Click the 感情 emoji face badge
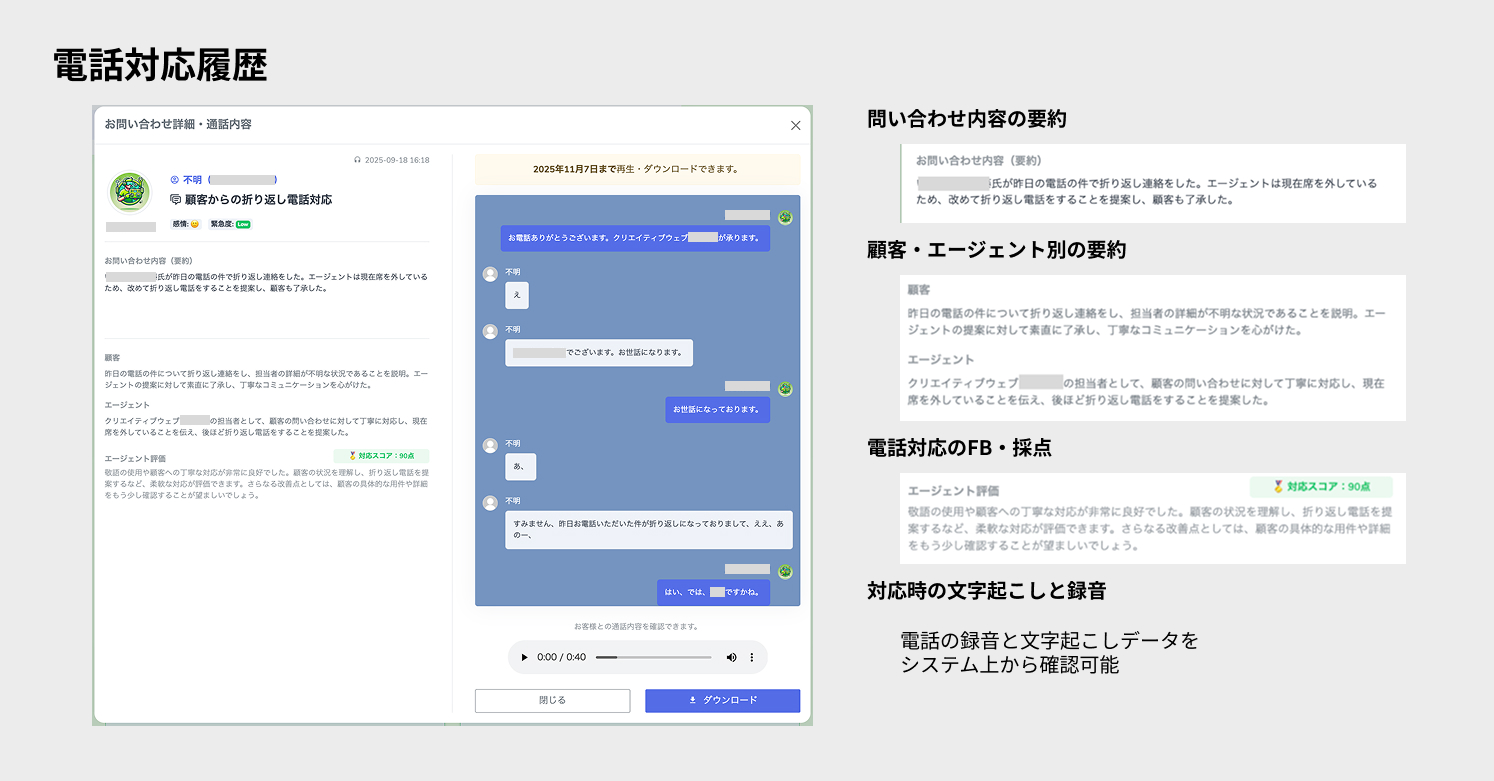Image resolution: width=1494 pixels, height=781 pixels. tap(194, 224)
